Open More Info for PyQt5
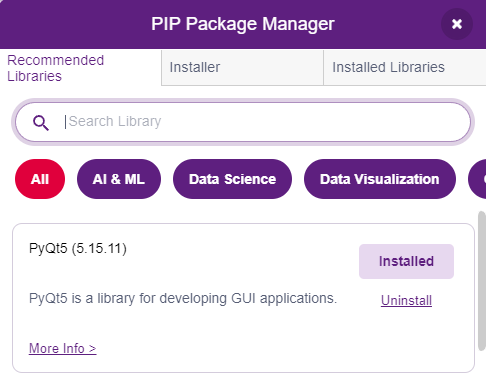 click(x=63, y=348)
